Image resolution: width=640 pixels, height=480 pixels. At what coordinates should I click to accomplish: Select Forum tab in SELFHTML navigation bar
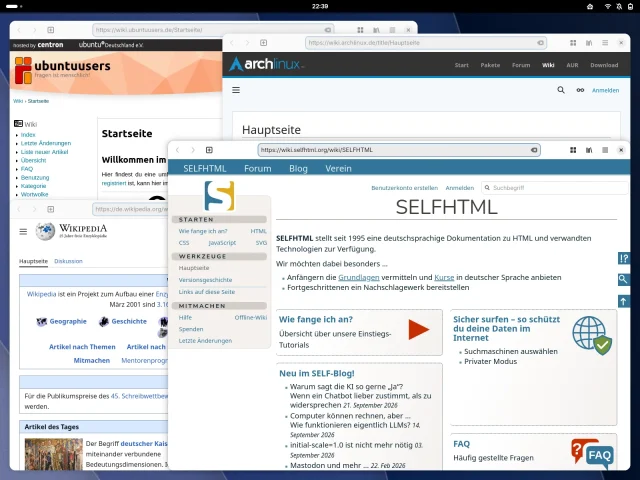click(x=258, y=169)
